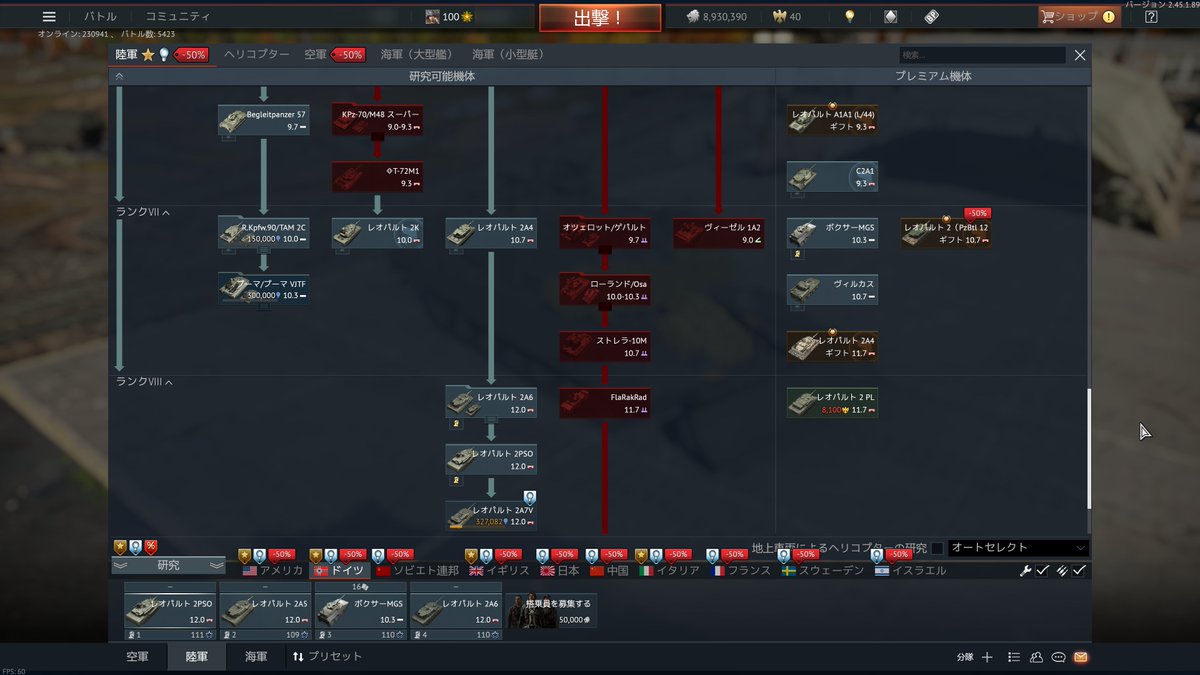The image size is (1200, 675).
Task: Open the mail envelope icon
Action: [1080, 657]
